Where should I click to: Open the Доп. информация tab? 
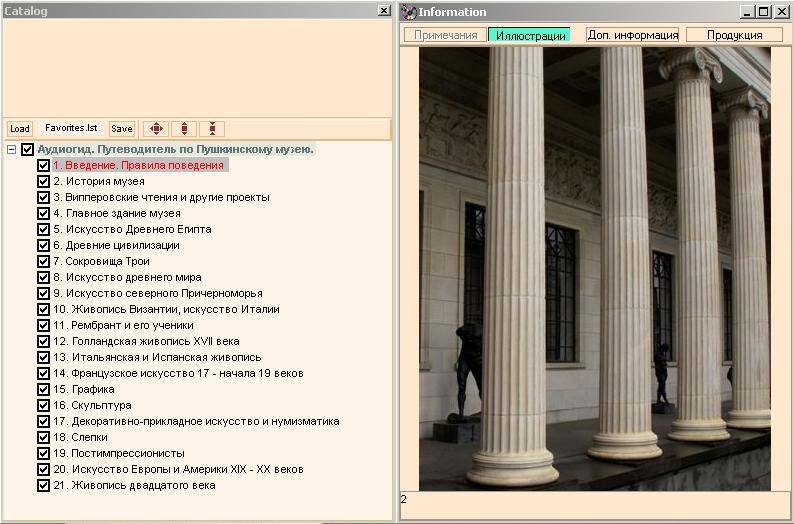(632, 35)
